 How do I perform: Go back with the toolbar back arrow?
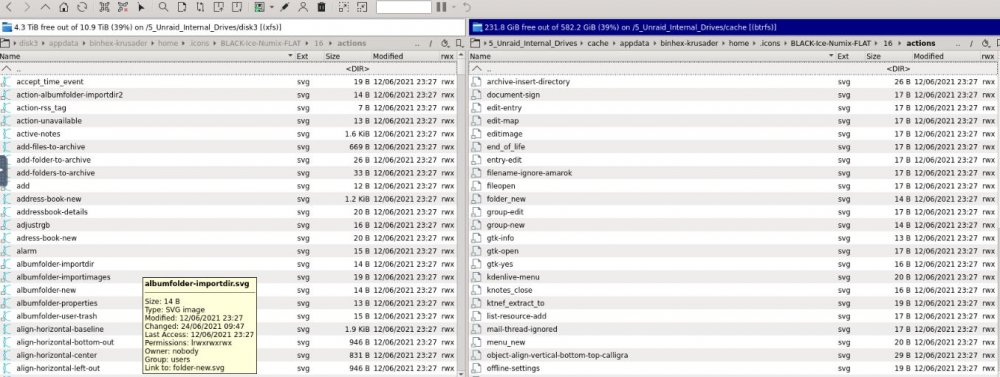[9, 7]
